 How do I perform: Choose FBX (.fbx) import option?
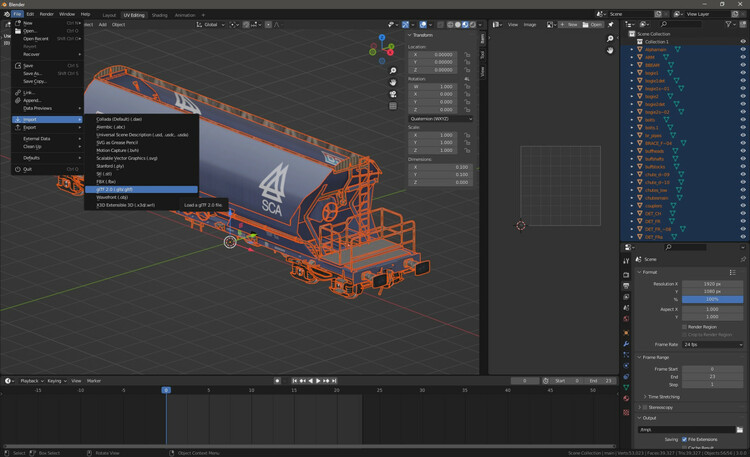(141, 182)
